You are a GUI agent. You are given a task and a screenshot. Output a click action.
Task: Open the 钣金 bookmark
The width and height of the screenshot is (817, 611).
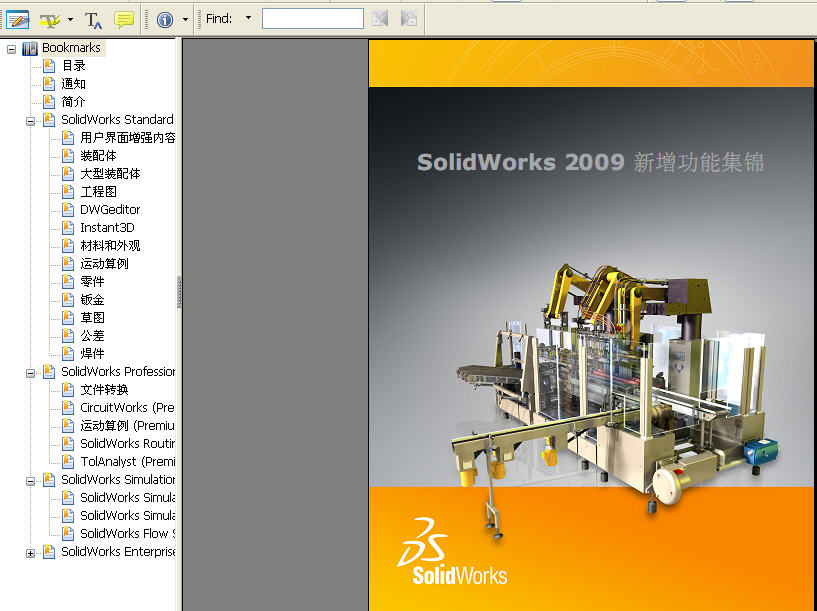click(x=92, y=300)
